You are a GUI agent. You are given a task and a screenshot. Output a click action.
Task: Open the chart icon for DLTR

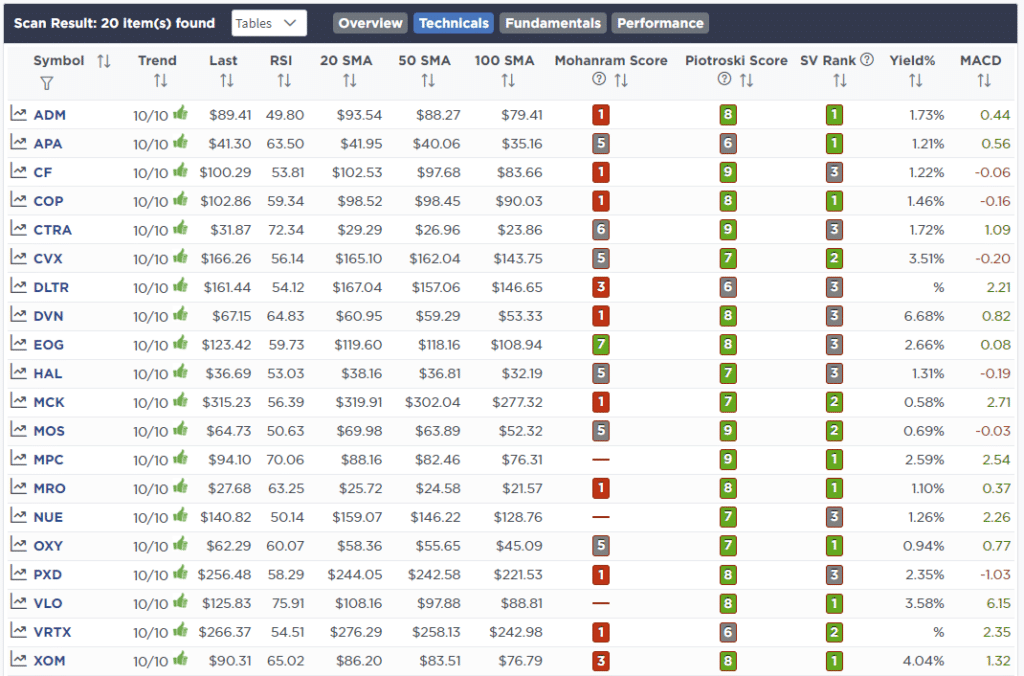18,287
